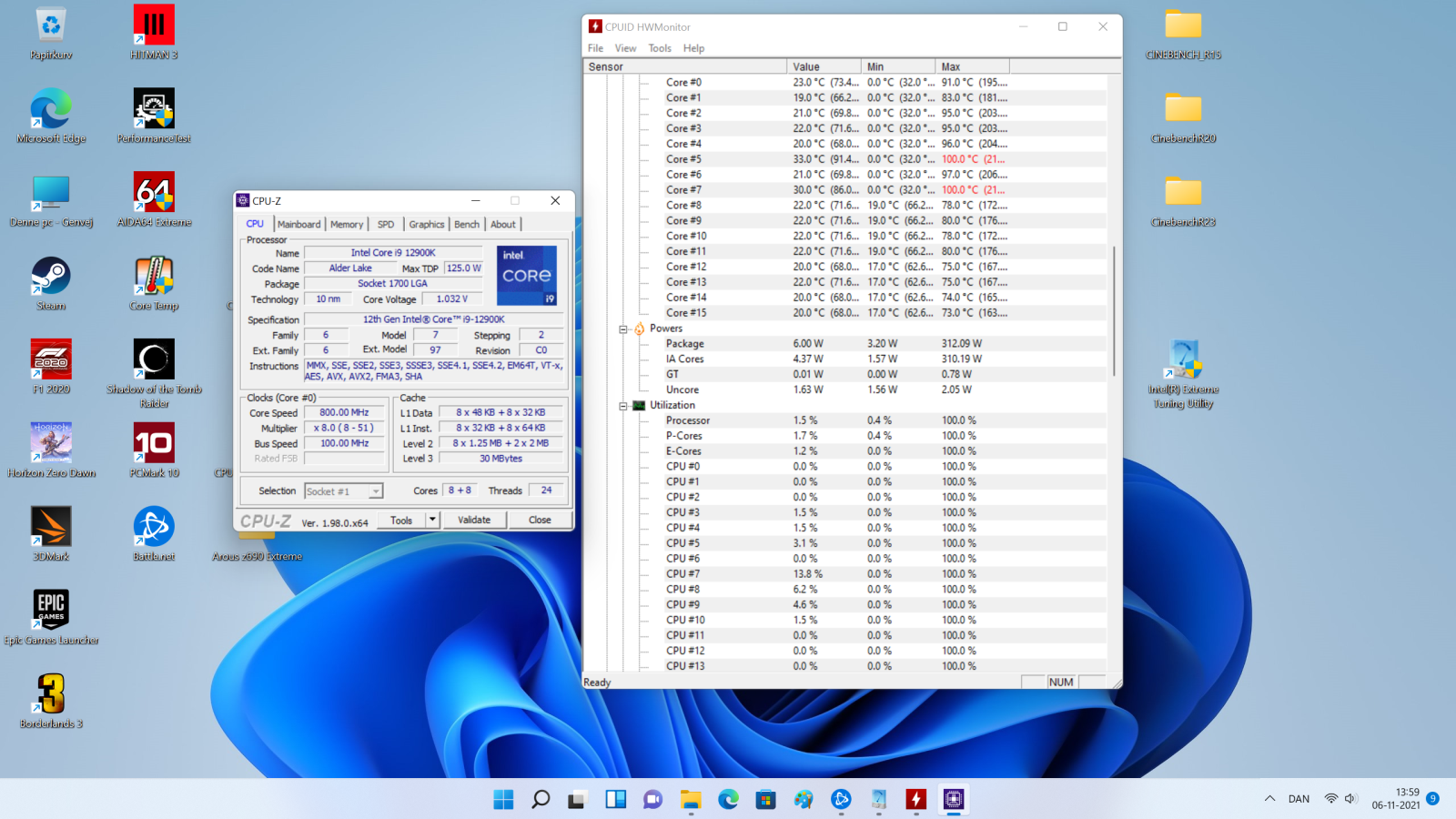Click the Close button in CPU-Z
Viewport: 1456px width, 819px height.
click(540, 520)
